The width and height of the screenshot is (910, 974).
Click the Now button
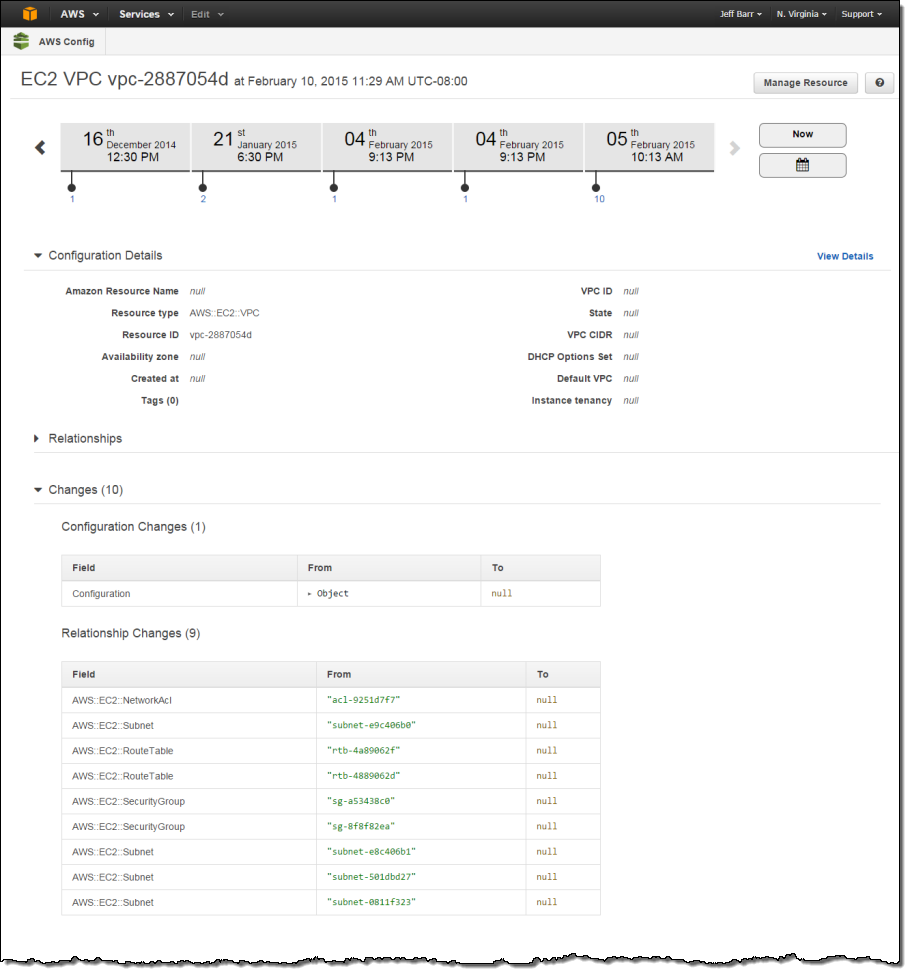[x=802, y=134]
